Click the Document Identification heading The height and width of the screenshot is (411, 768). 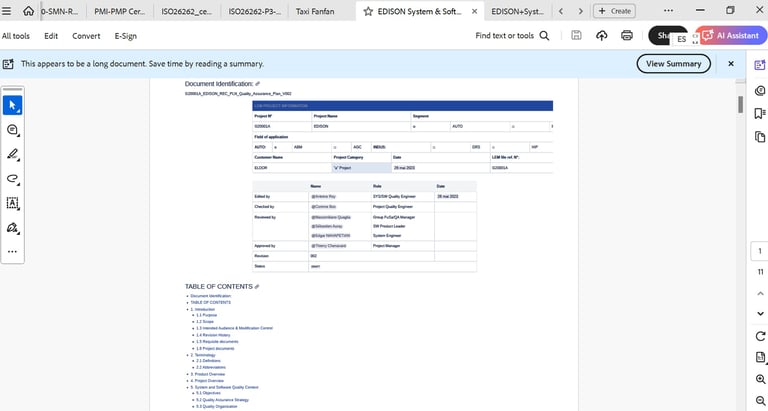[x=219, y=84]
